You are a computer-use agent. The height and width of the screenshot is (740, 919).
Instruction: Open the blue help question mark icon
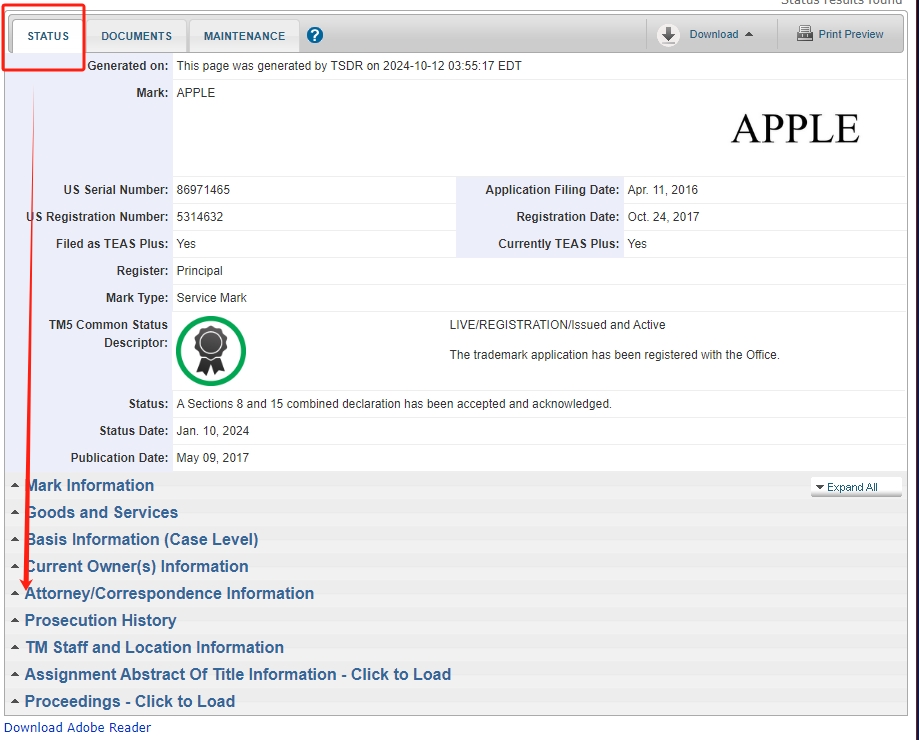pyautogui.click(x=315, y=35)
